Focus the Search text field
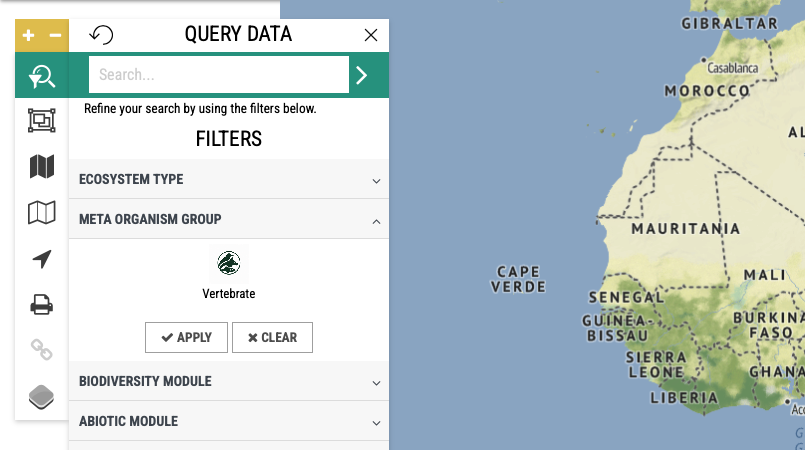 tap(219, 75)
